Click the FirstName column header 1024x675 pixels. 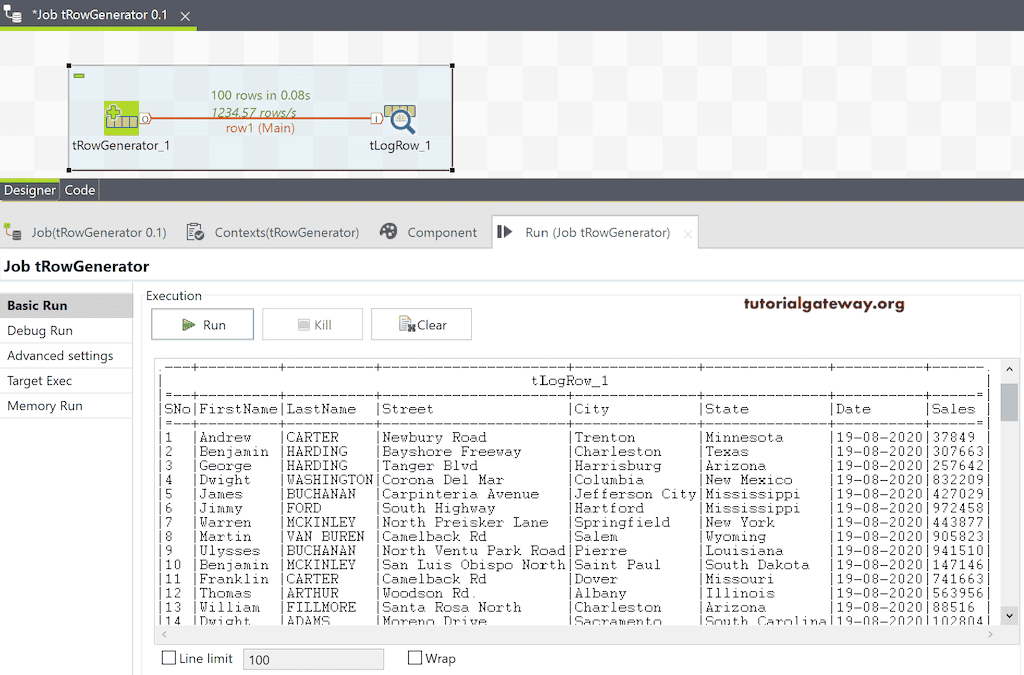point(238,409)
